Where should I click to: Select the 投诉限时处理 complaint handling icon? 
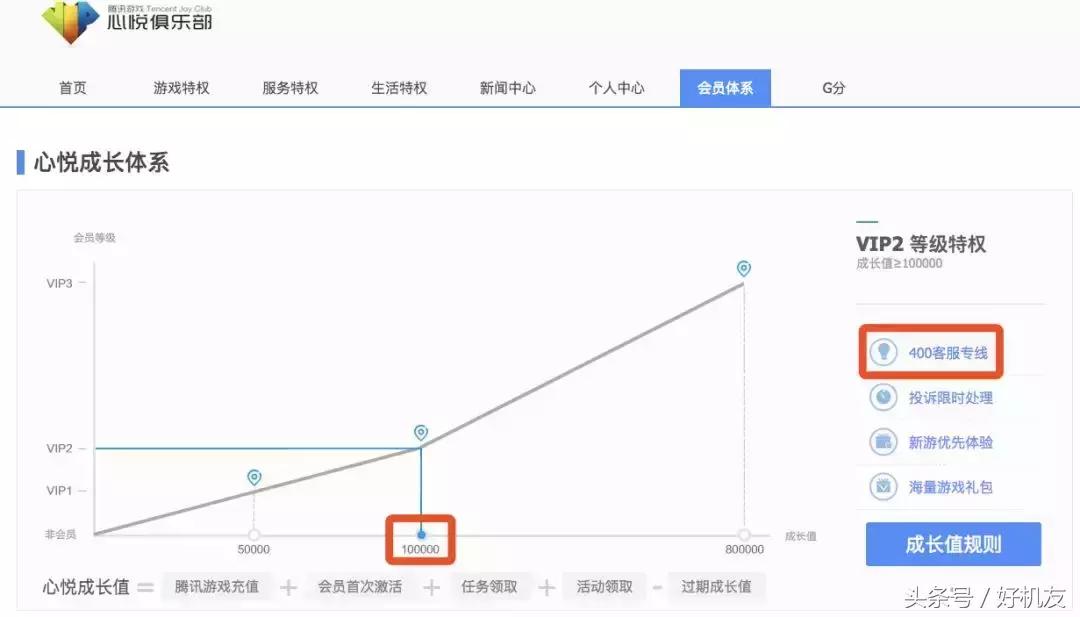[884, 398]
